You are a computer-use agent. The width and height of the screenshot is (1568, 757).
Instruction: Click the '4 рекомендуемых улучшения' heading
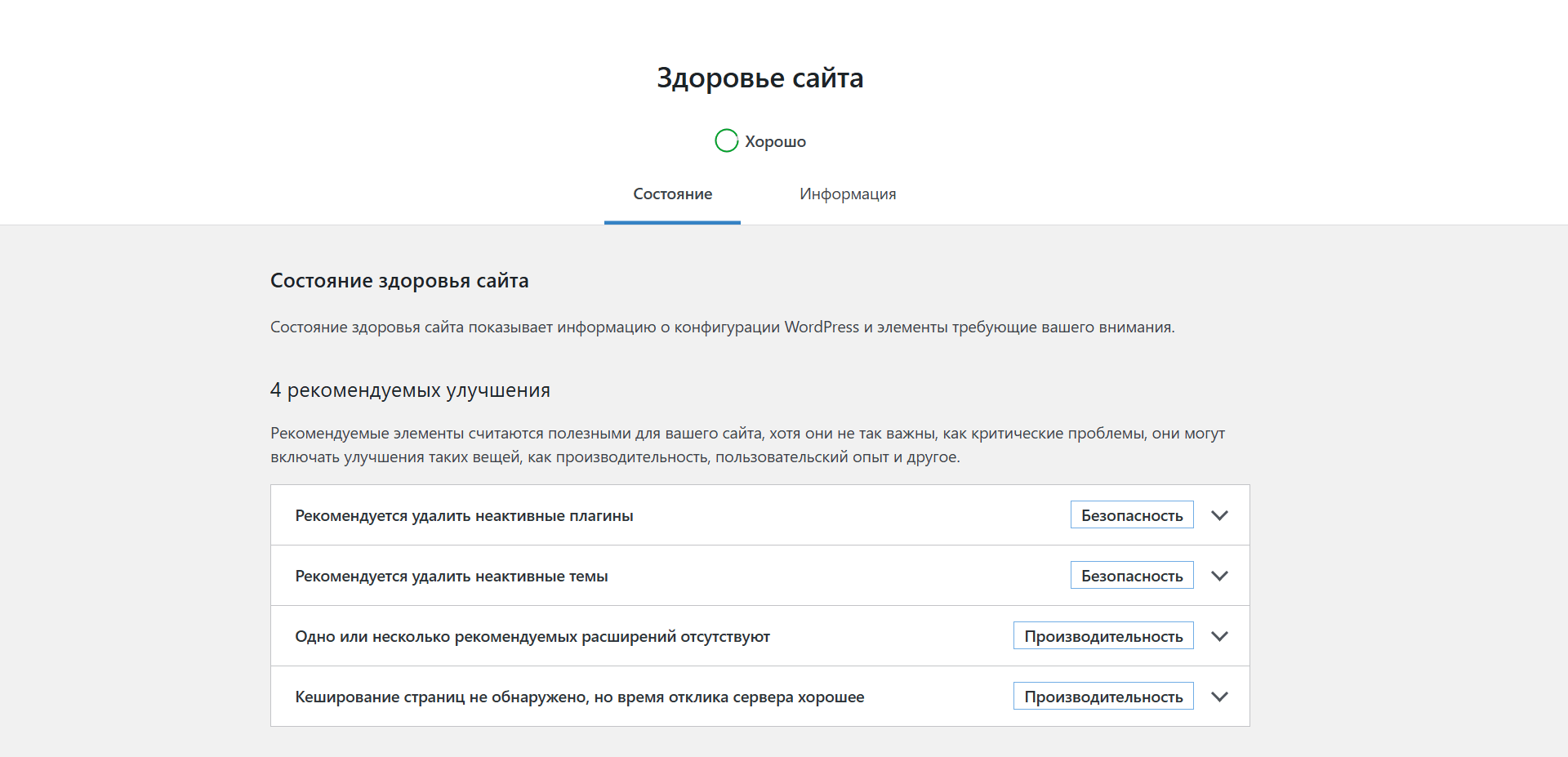coord(410,390)
